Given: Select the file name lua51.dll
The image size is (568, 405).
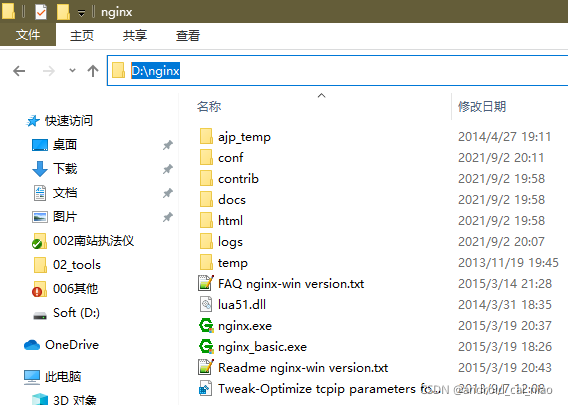Looking at the screenshot, I should coord(242,305).
